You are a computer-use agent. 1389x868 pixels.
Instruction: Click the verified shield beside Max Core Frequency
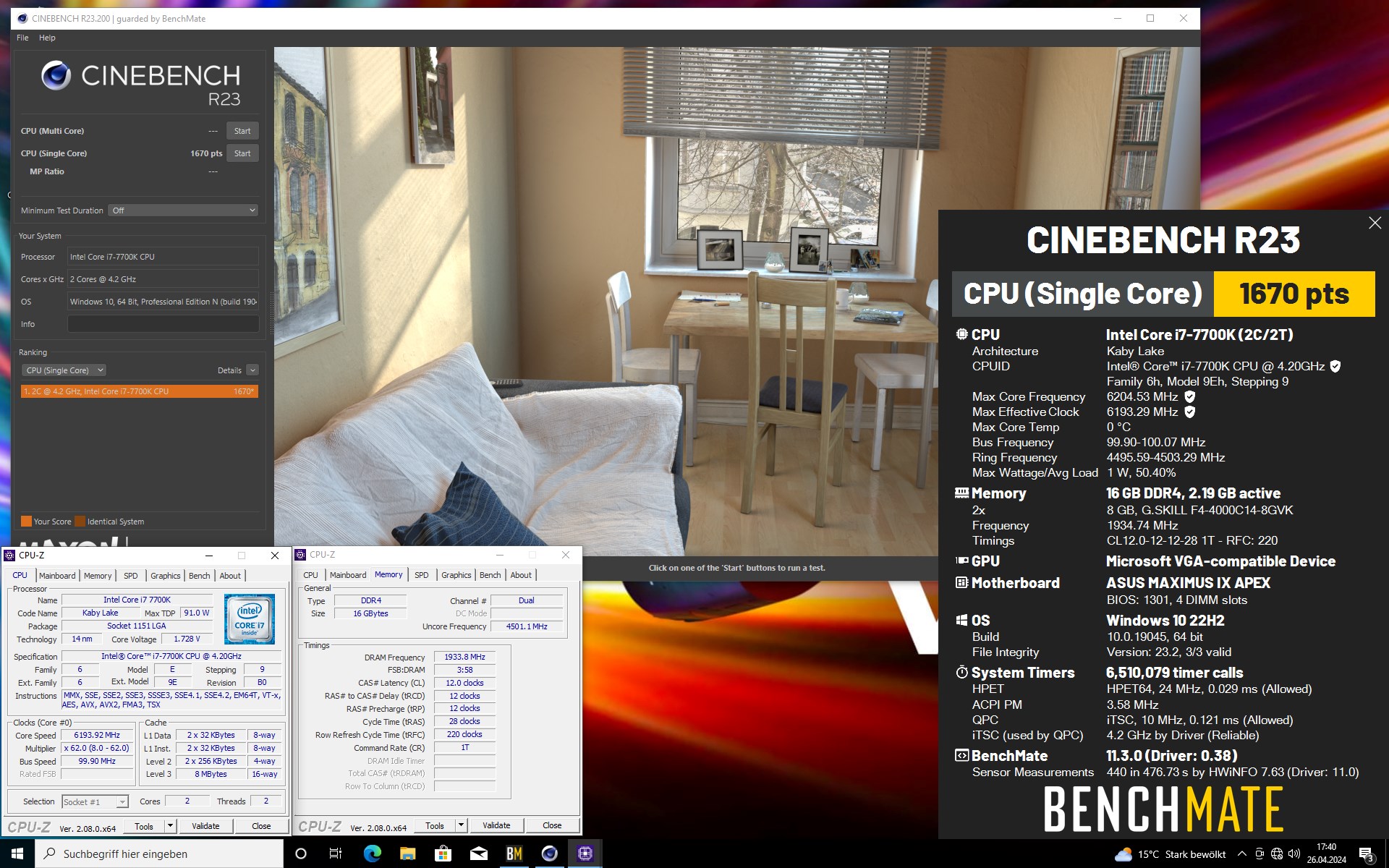tap(1189, 396)
